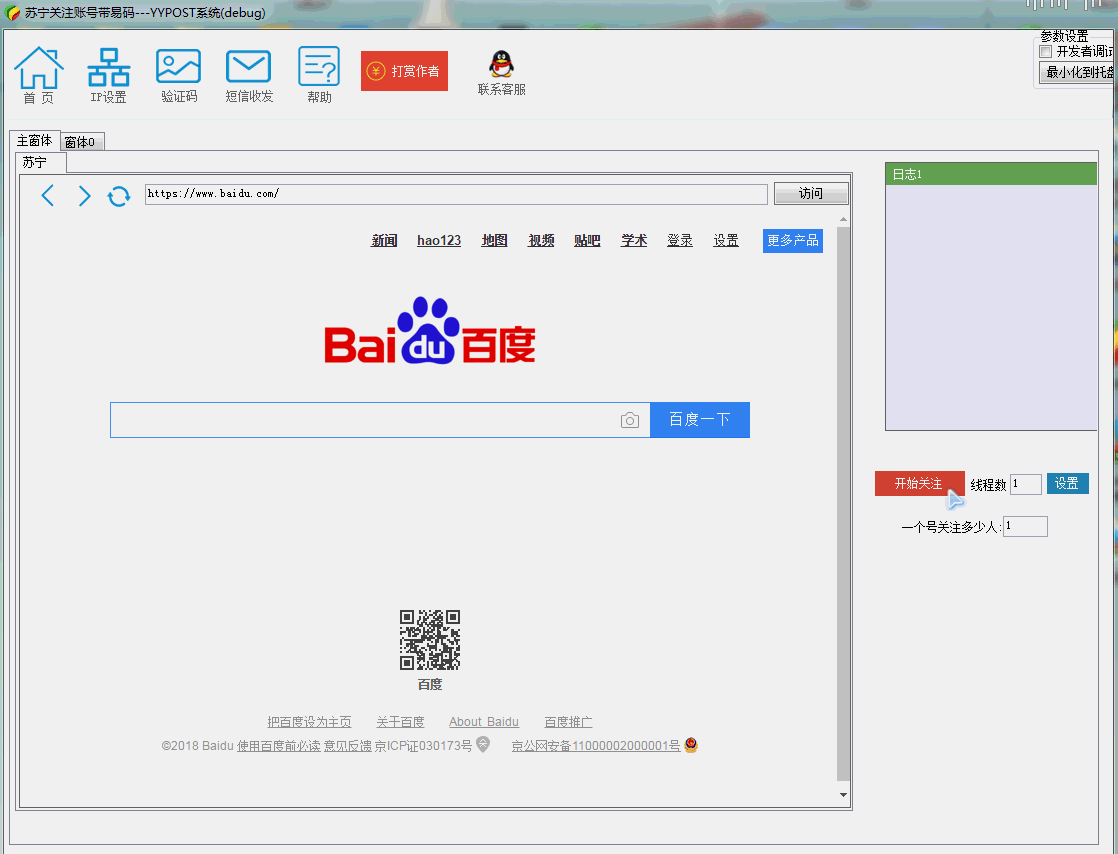Open the 更多产品 button on Baidu
The width and height of the screenshot is (1118, 854).
(792, 240)
